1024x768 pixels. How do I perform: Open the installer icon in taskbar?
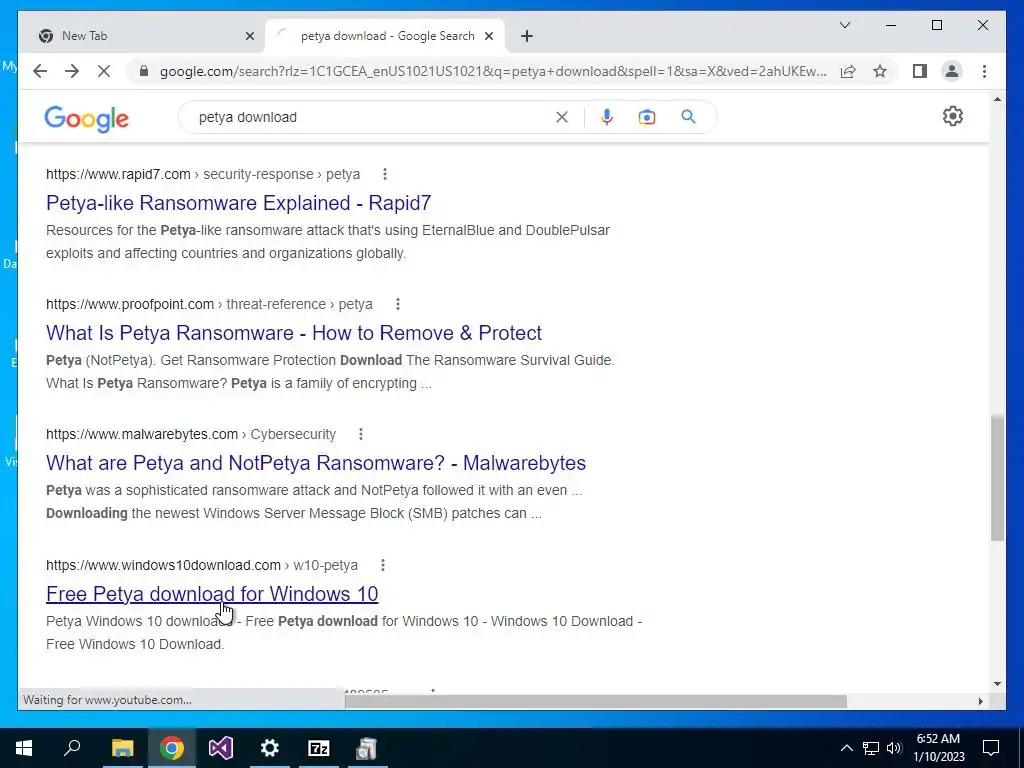[367, 748]
